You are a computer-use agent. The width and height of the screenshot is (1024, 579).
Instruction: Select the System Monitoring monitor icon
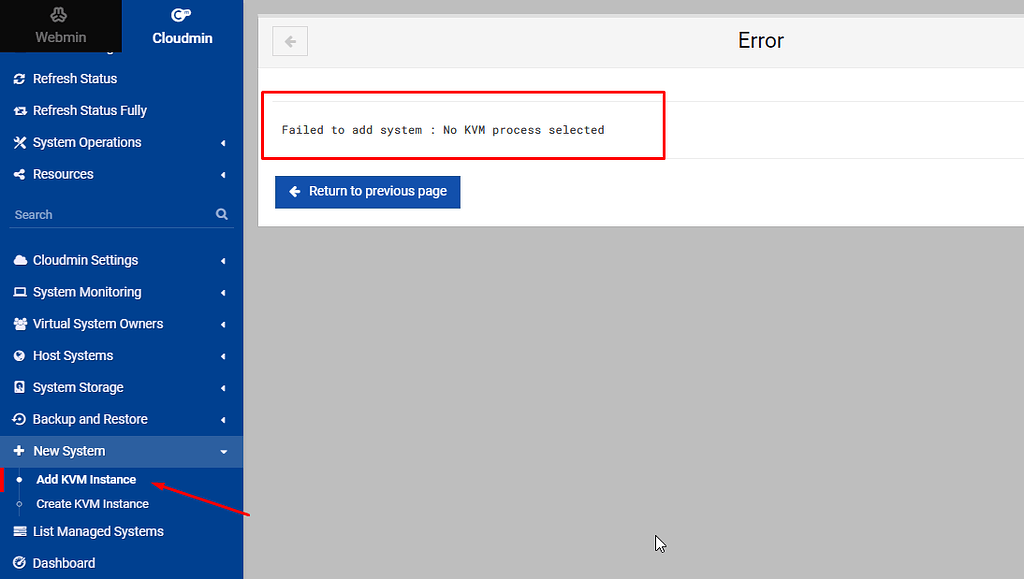[18, 291]
